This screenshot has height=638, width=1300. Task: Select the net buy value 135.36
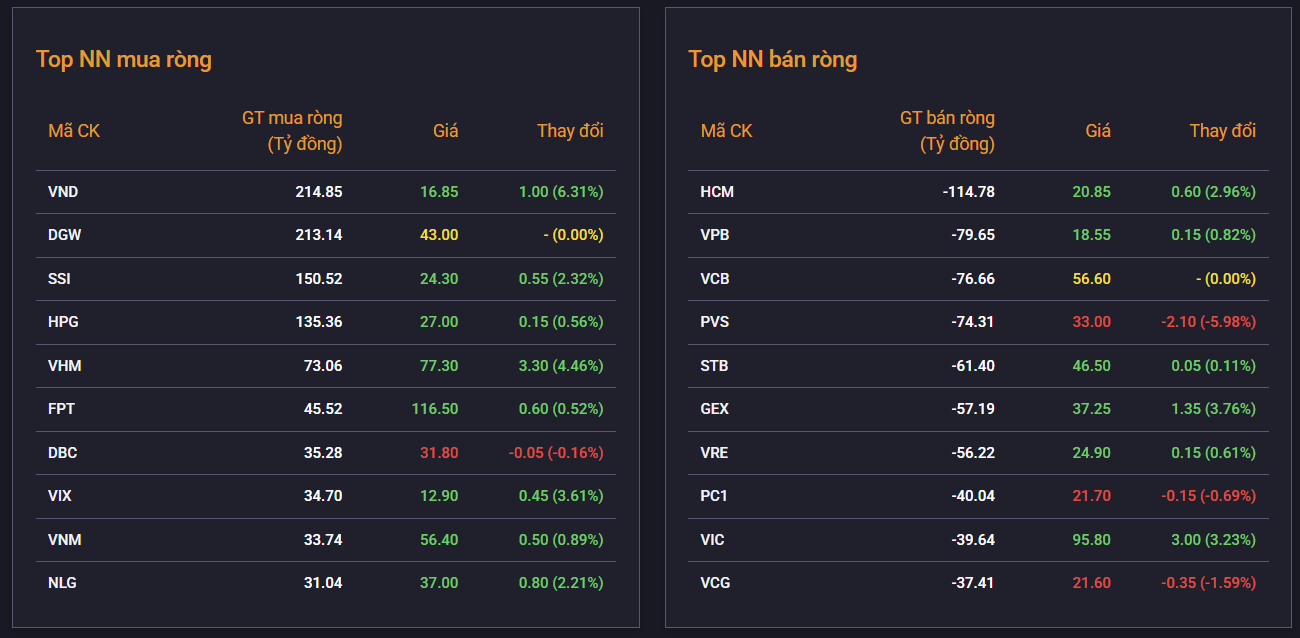(x=319, y=322)
